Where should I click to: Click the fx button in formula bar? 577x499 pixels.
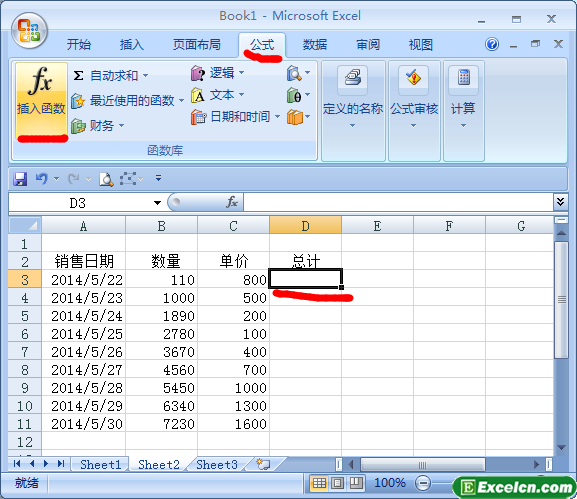[232, 202]
